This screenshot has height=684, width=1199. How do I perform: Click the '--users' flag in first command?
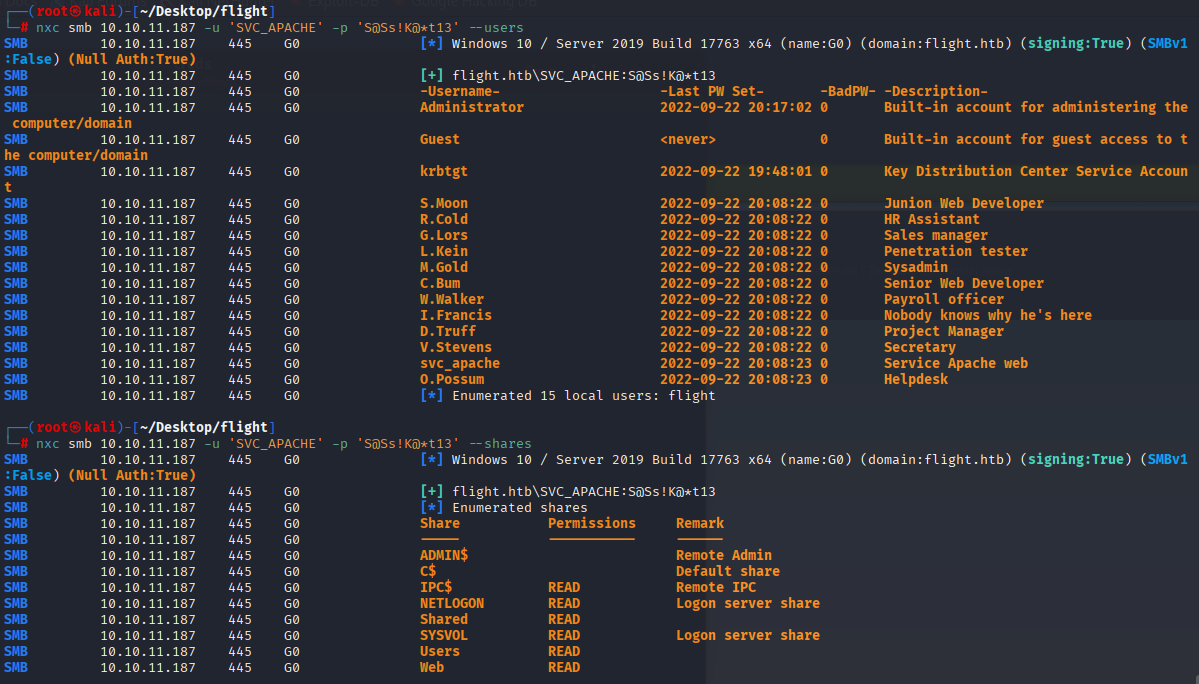496,28
